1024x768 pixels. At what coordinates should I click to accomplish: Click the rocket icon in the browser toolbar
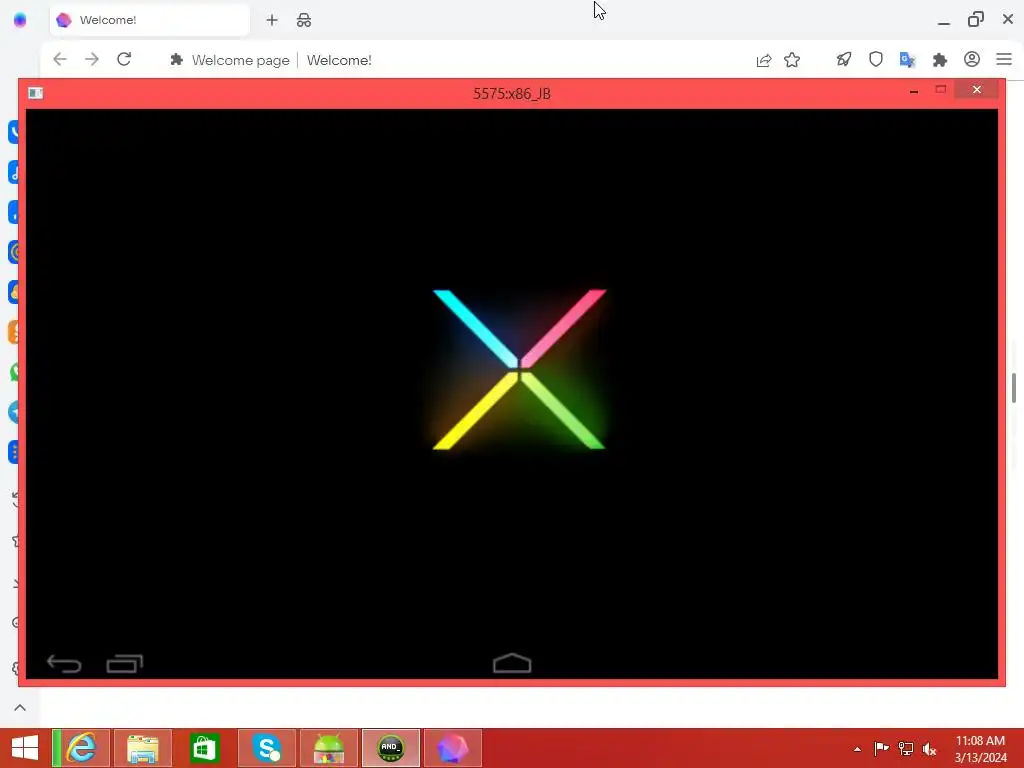pyautogui.click(x=844, y=59)
